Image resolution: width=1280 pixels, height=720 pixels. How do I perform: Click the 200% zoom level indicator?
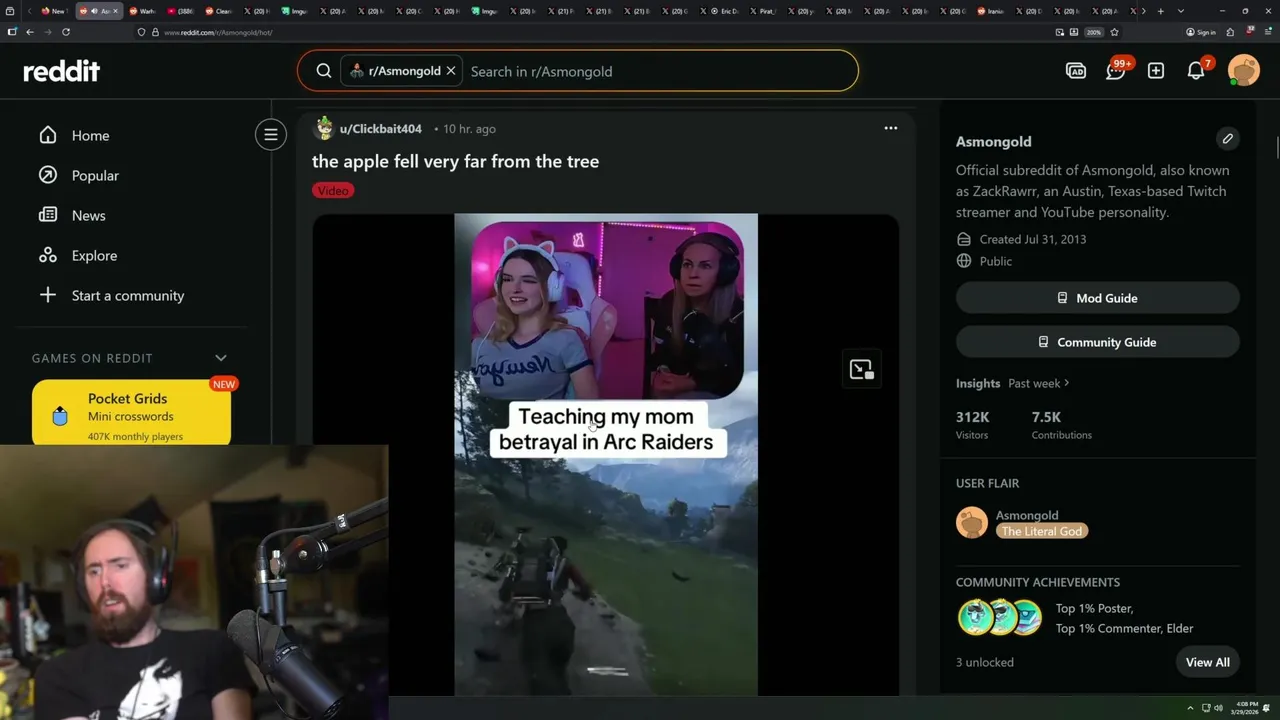[x=1094, y=32]
